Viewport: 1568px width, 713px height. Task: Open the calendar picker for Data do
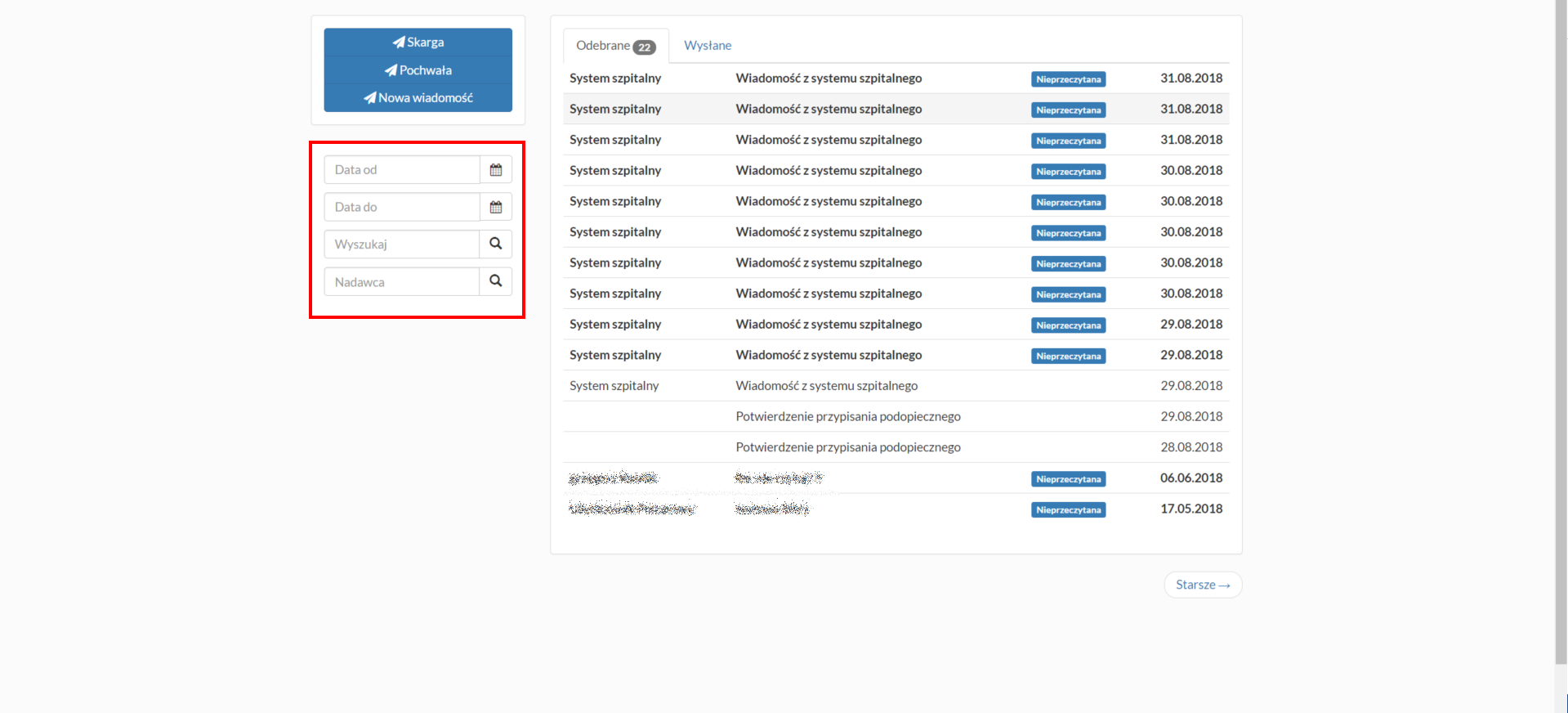495,208
